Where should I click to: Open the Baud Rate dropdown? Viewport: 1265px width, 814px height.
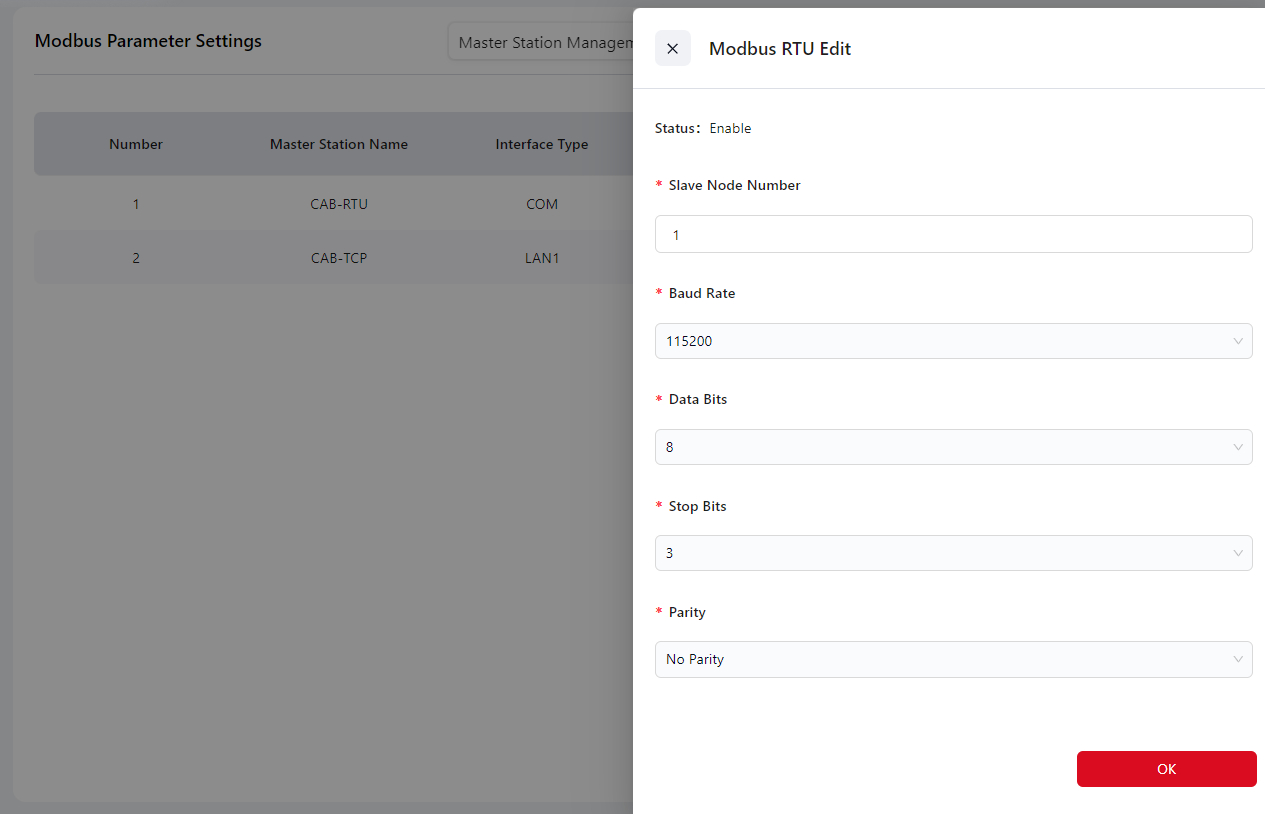click(x=952, y=341)
